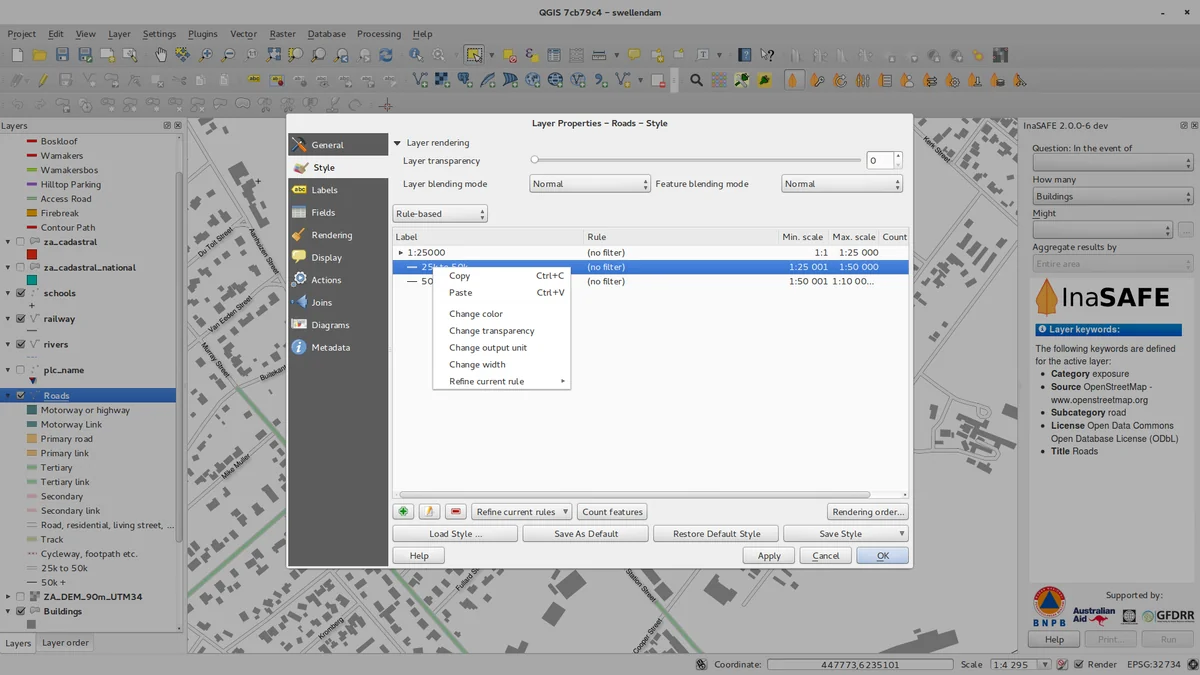This screenshot has width=1200, height=675.
Task: Toggle the Render checkbox in status bar
Action: click(1078, 664)
